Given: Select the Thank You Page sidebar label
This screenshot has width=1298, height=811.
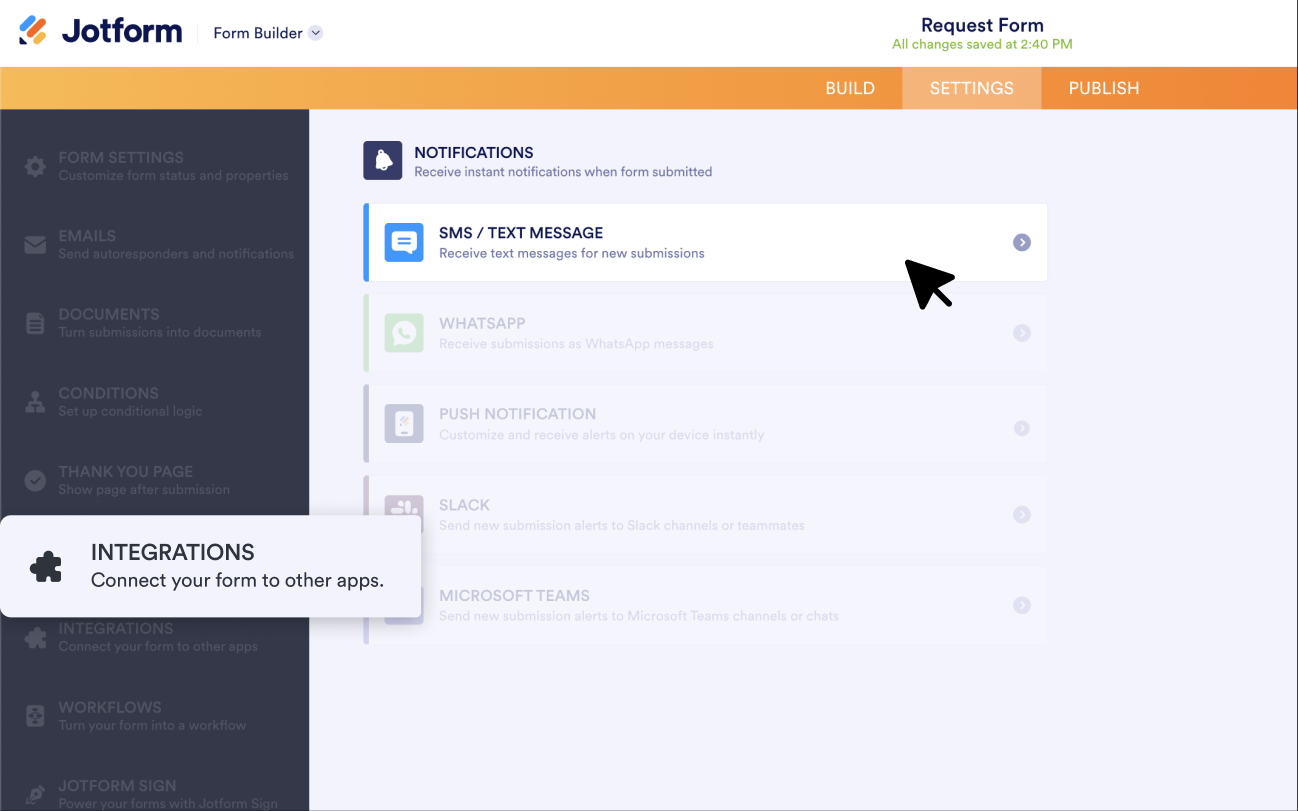Looking at the screenshot, I should [126, 471].
